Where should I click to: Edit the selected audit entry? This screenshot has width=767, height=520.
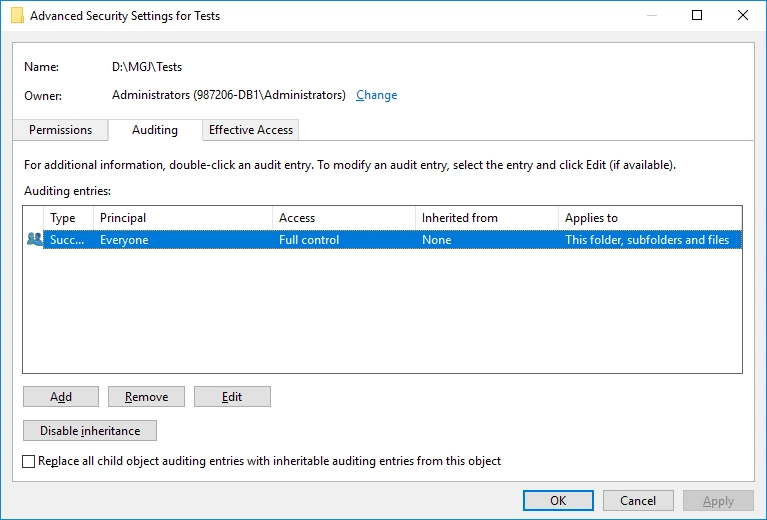click(x=232, y=397)
